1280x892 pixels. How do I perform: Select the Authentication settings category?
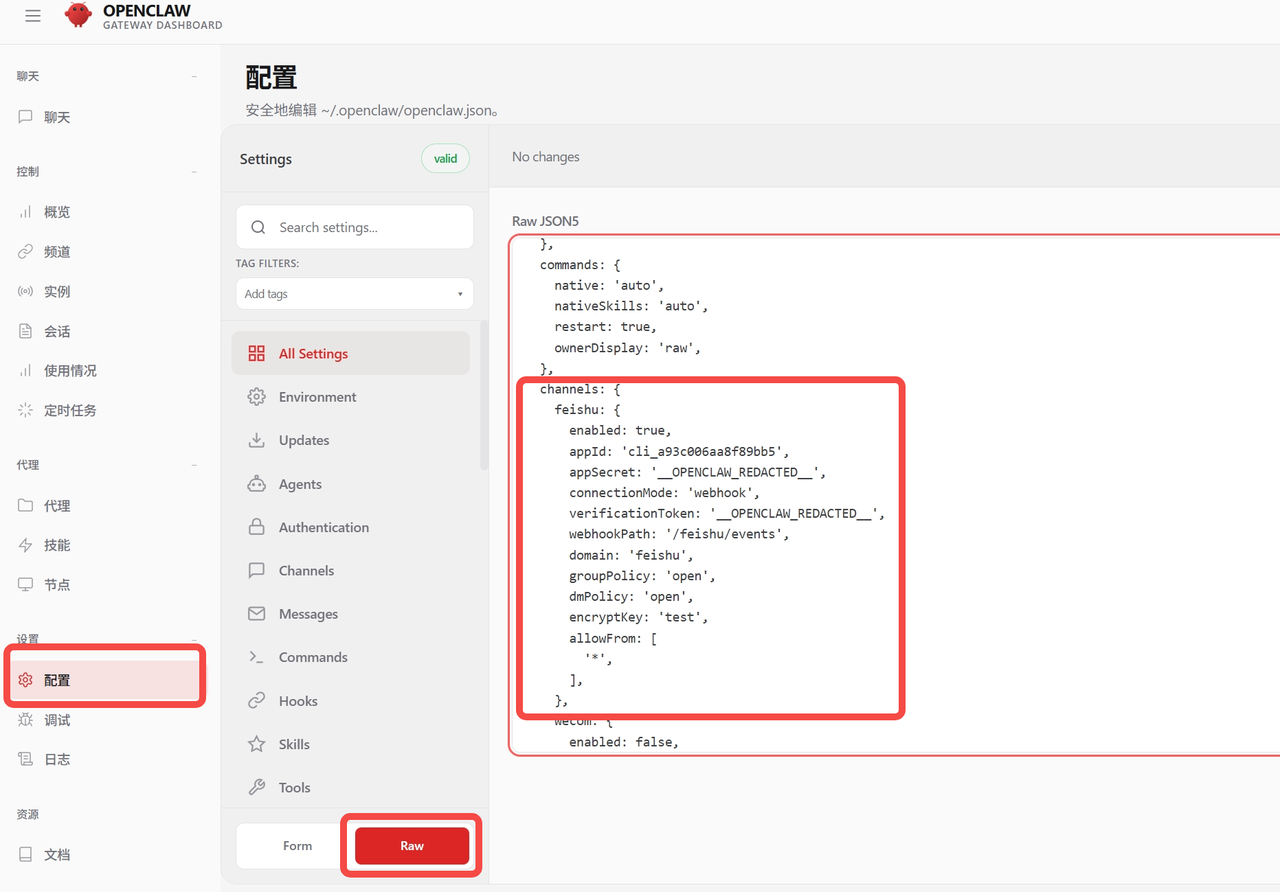click(x=323, y=527)
